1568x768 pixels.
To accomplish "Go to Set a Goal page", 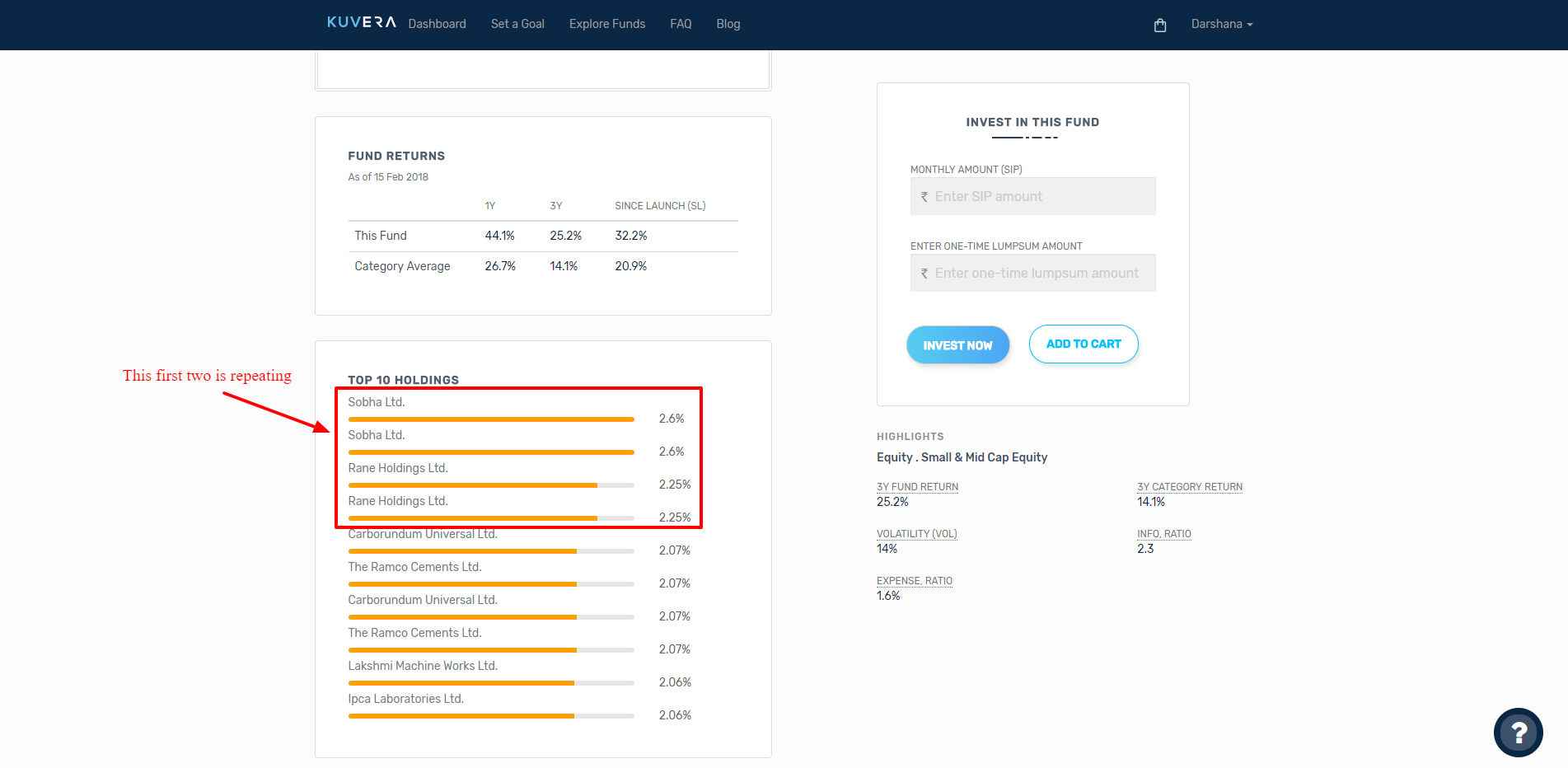I will coord(517,24).
